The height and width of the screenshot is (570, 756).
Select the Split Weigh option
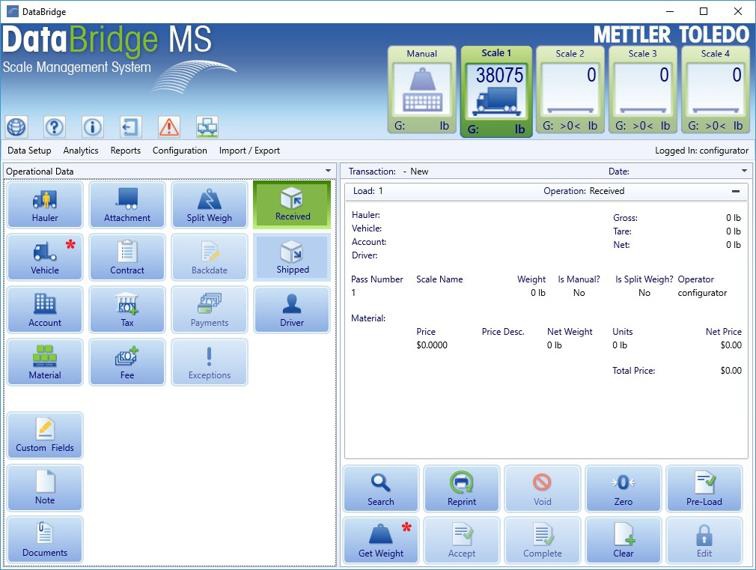click(x=209, y=204)
